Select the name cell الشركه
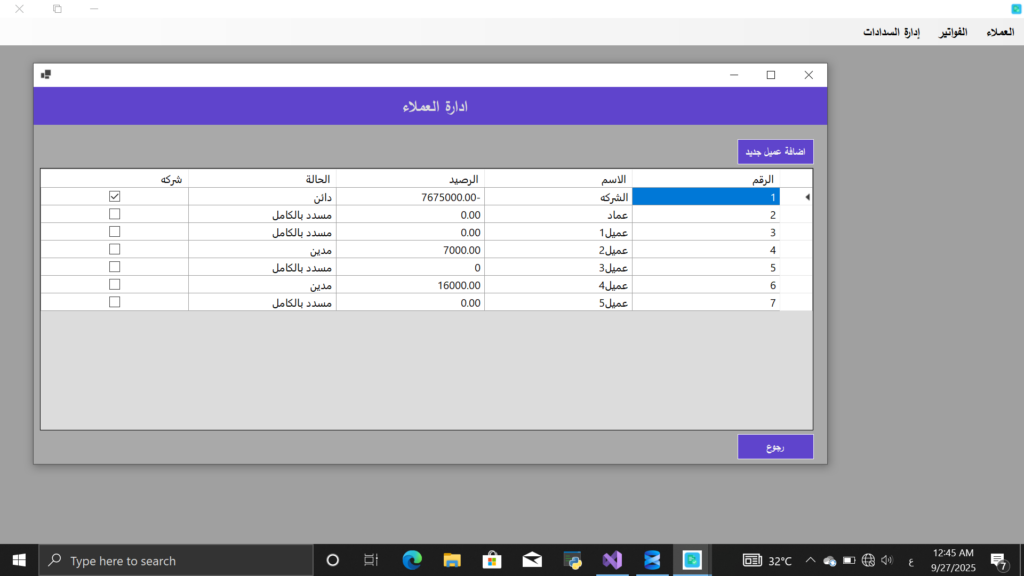The image size is (1024, 576). point(558,197)
